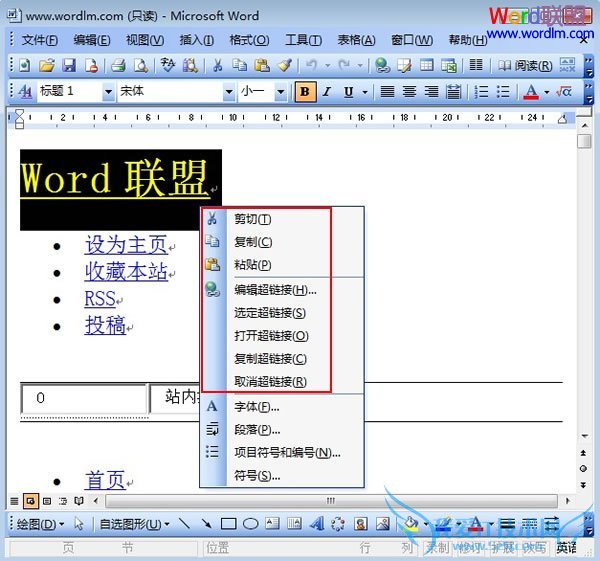Click the Open folder icon

(x=47, y=66)
